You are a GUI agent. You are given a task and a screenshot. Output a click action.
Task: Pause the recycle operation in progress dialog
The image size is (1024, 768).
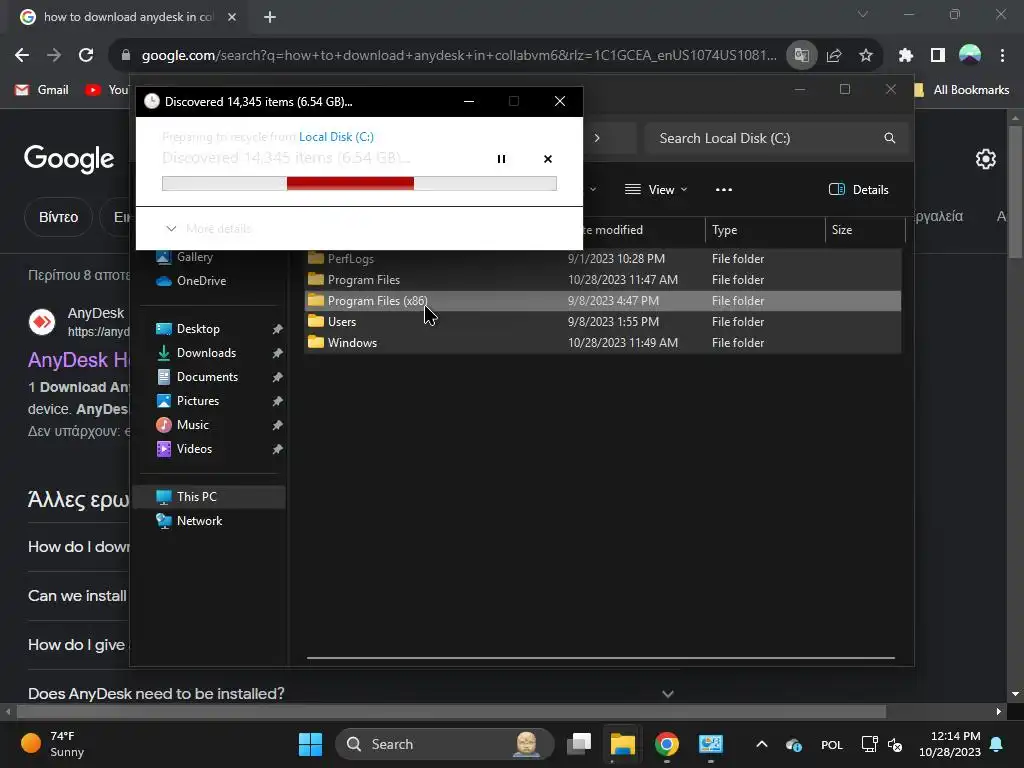point(501,159)
